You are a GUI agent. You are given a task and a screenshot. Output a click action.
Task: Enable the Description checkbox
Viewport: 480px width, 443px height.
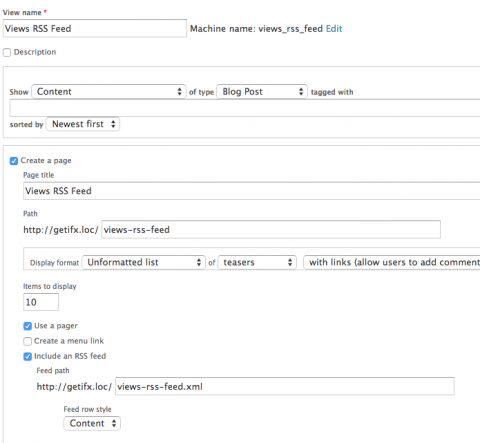(7, 52)
